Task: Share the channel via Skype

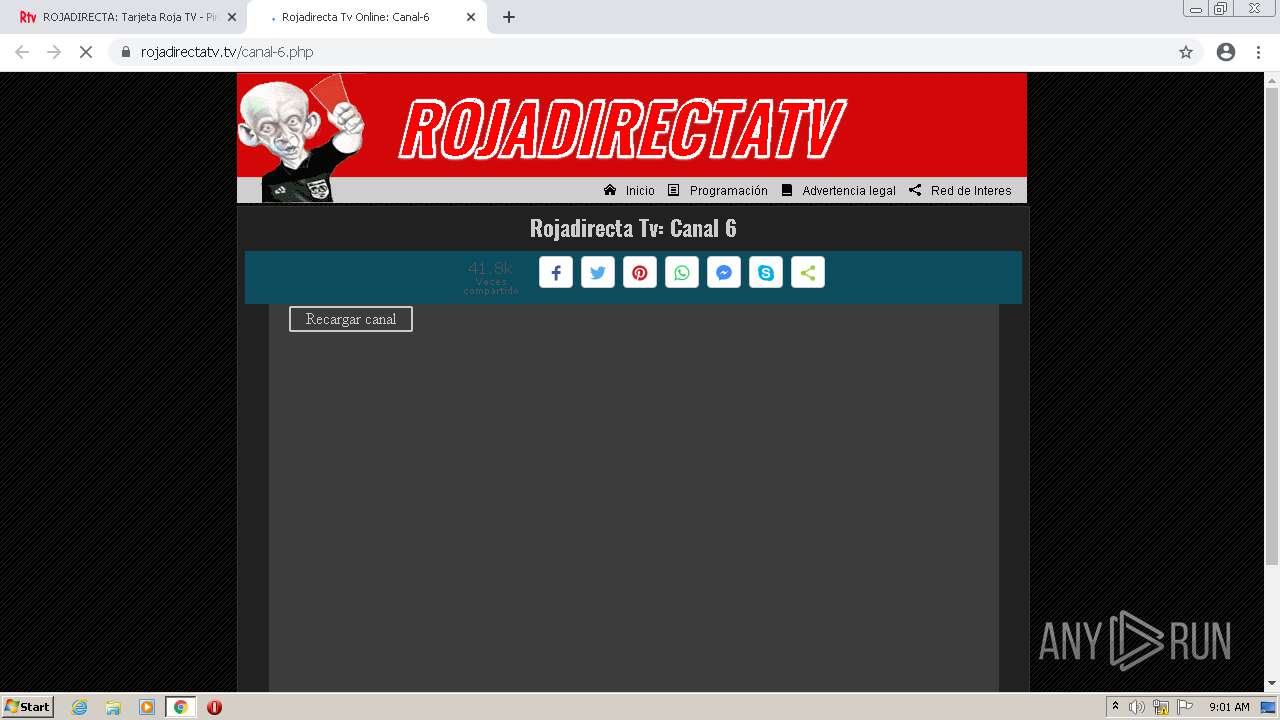Action: coord(766,273)
